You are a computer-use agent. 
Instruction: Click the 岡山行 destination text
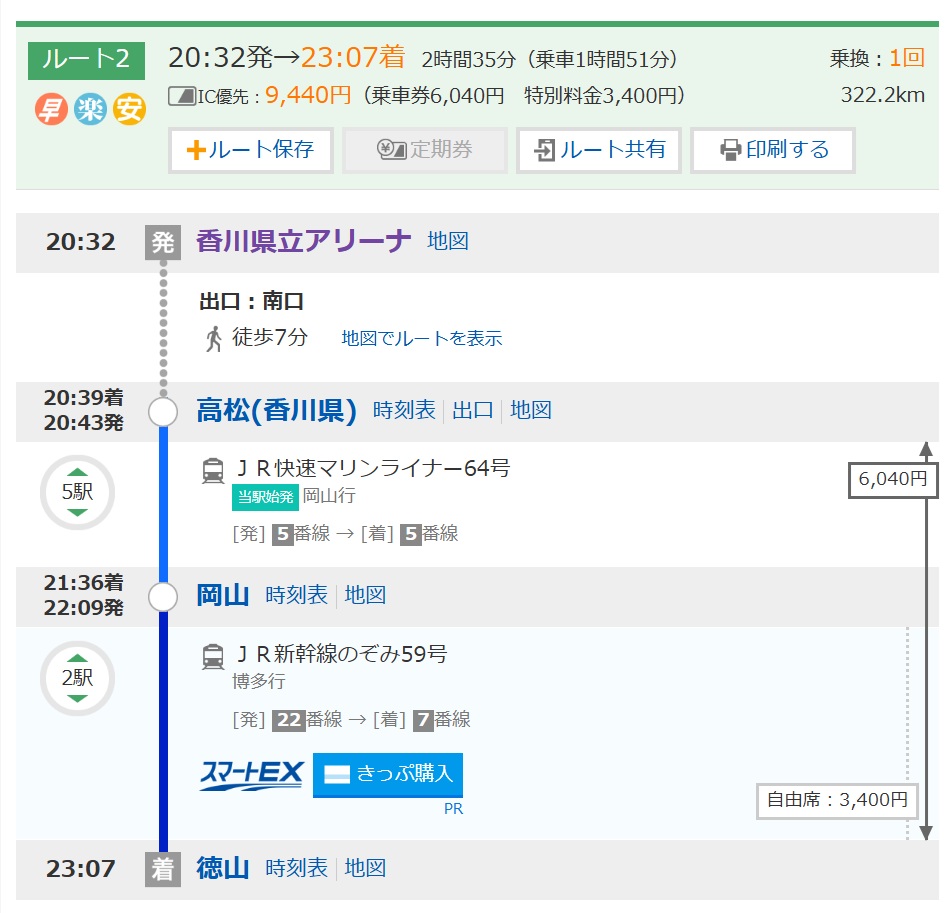click(x=329, y=496)
